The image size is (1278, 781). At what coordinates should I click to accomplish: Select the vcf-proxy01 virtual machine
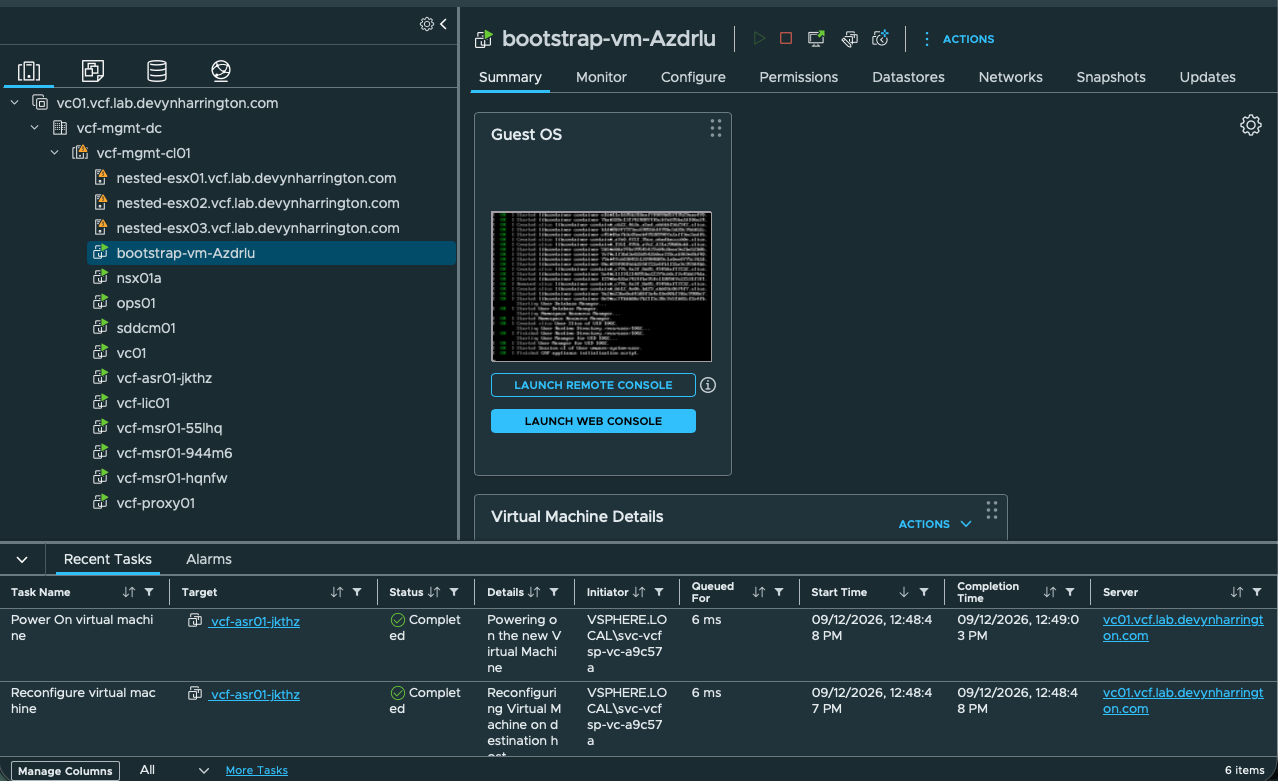(155, 503)
